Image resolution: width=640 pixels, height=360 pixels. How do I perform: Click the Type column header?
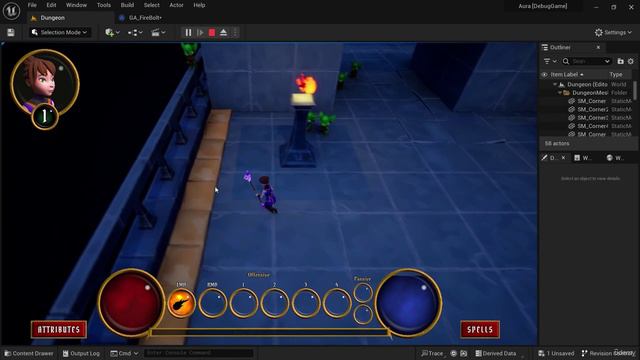[x=616, y=75]
